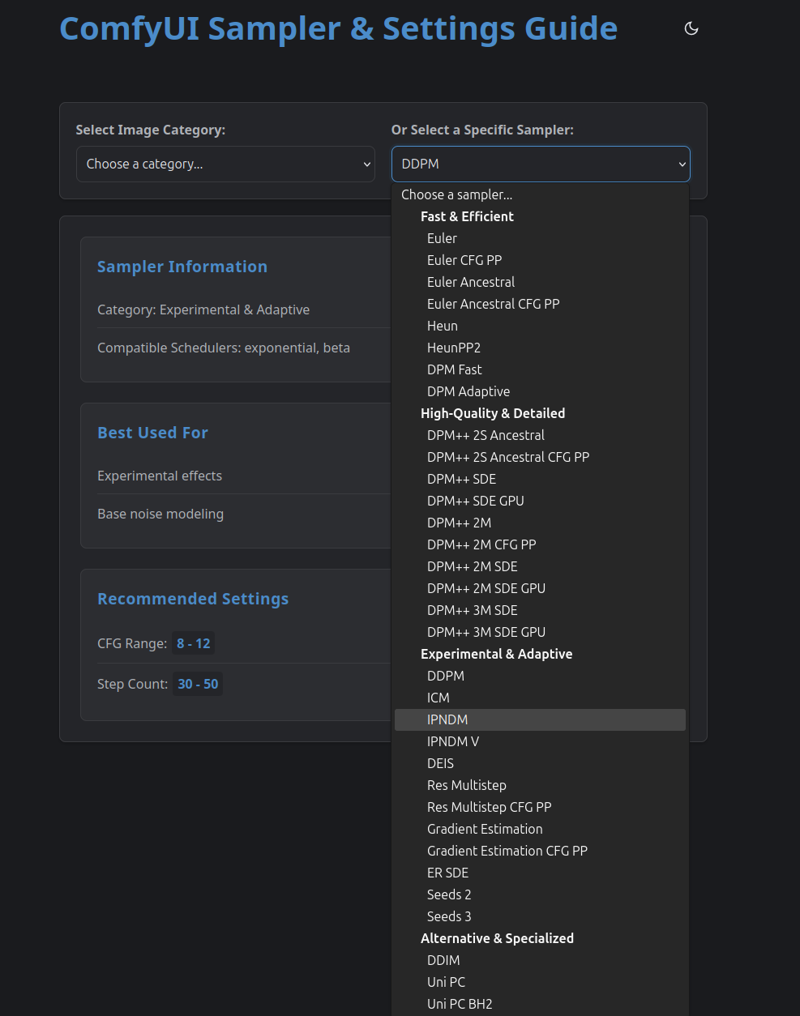
Task: Select Euler Ancestral CFG PP sampler
Action: (x=540, y=304)
